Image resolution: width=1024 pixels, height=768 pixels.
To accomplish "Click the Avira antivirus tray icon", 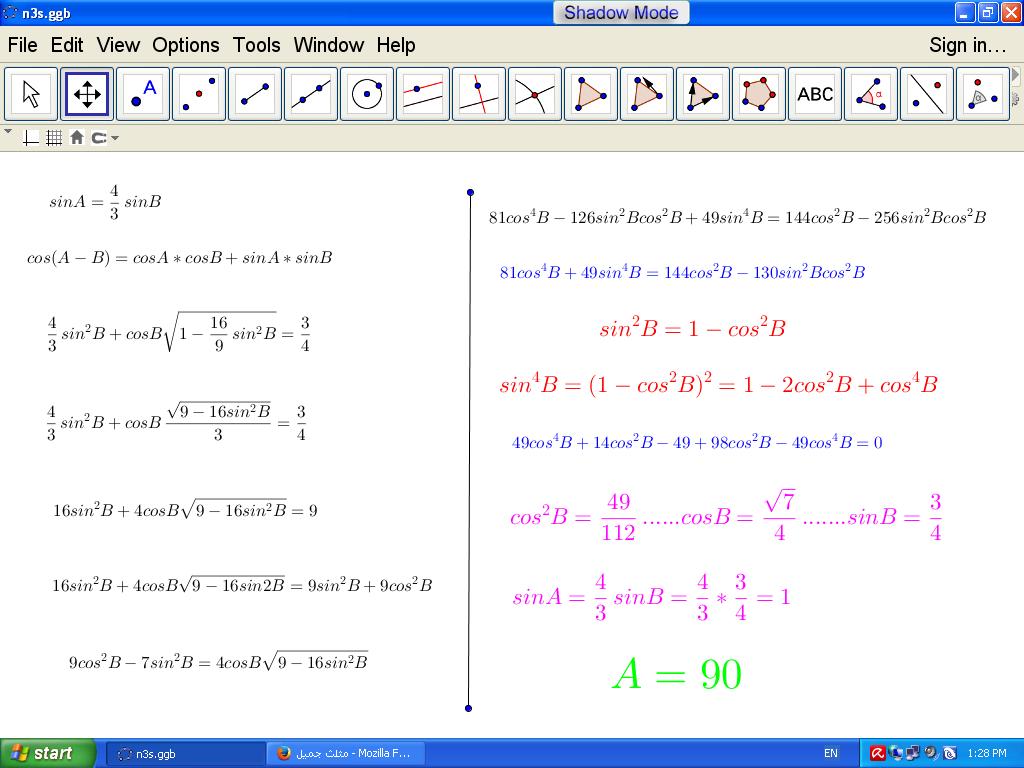I will [x=877, y=754].
